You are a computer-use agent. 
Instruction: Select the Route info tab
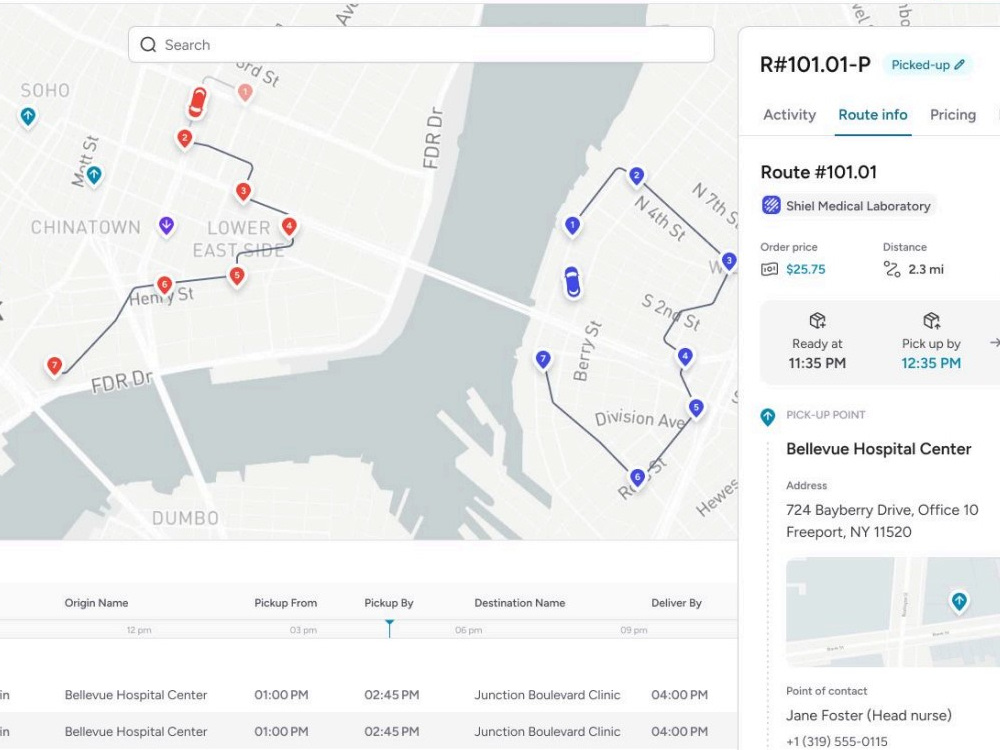pos(872,115)
